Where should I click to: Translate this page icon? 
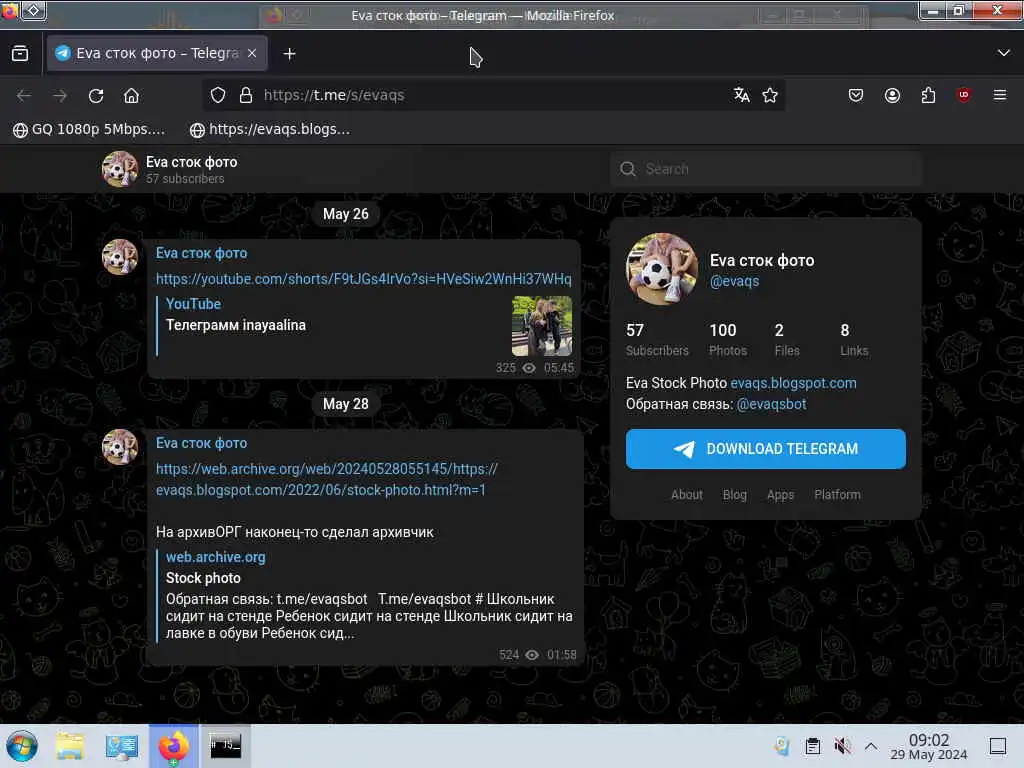tap(741, 95)
